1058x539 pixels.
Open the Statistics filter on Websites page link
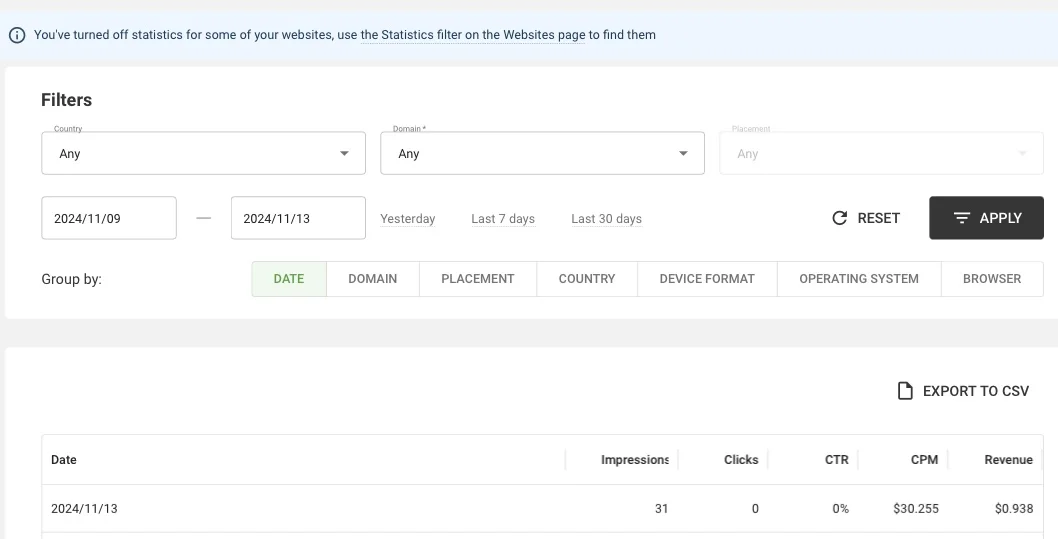473,34
